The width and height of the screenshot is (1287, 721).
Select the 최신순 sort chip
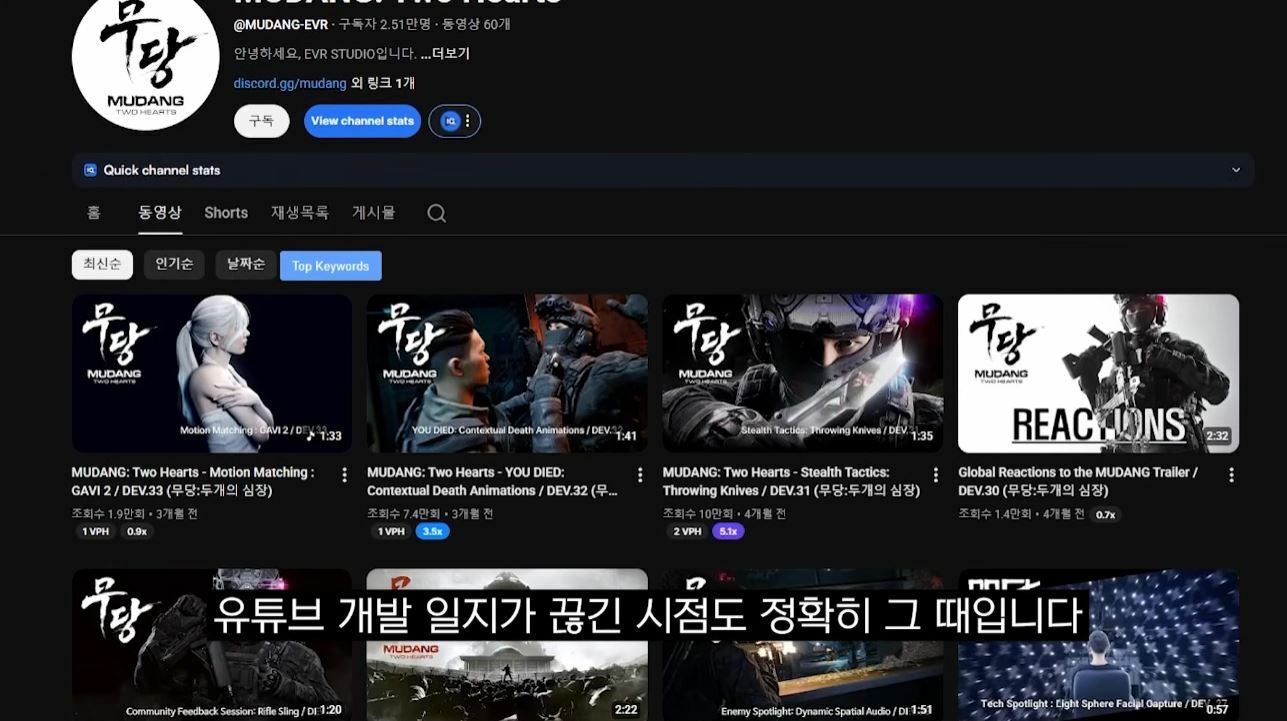point(102,264)
